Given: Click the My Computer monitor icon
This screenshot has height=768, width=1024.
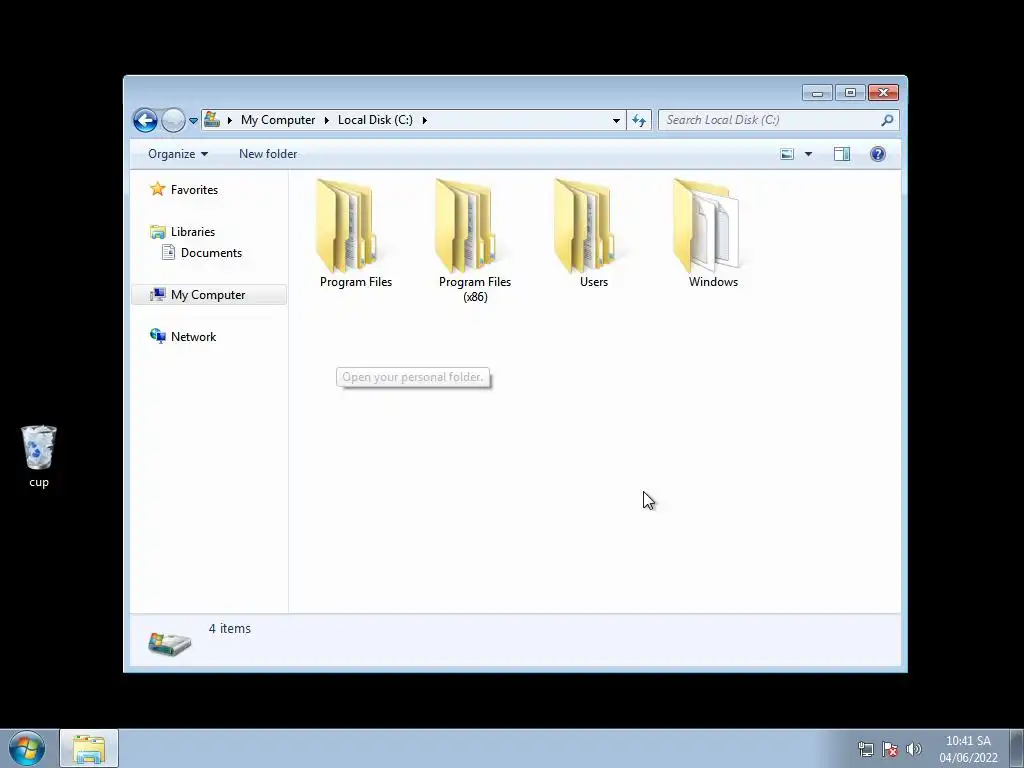Looking at the screenshot, I should [x=157, y=295].
